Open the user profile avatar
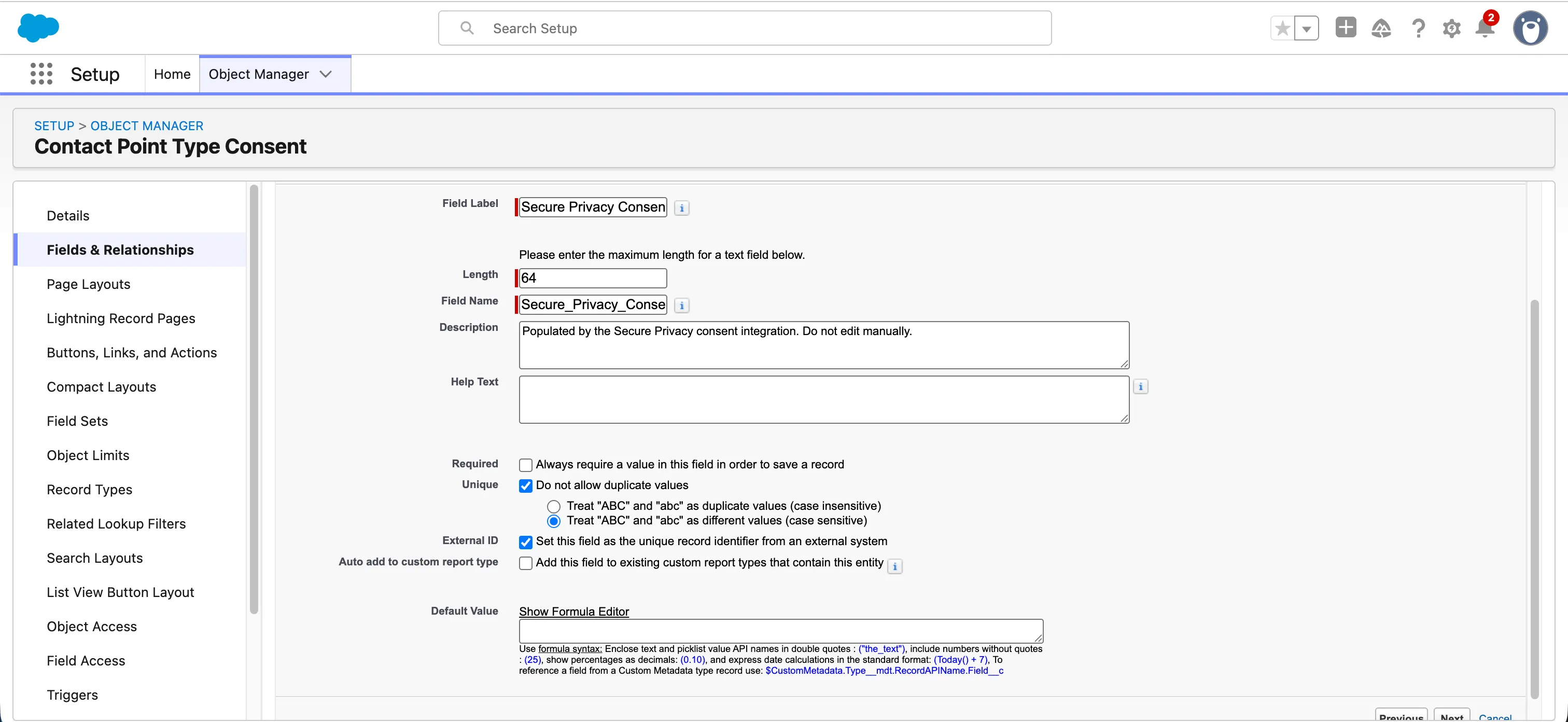Image resolution: width=1568 pixels, height=722 pixels. click(x=1530, y=28)
